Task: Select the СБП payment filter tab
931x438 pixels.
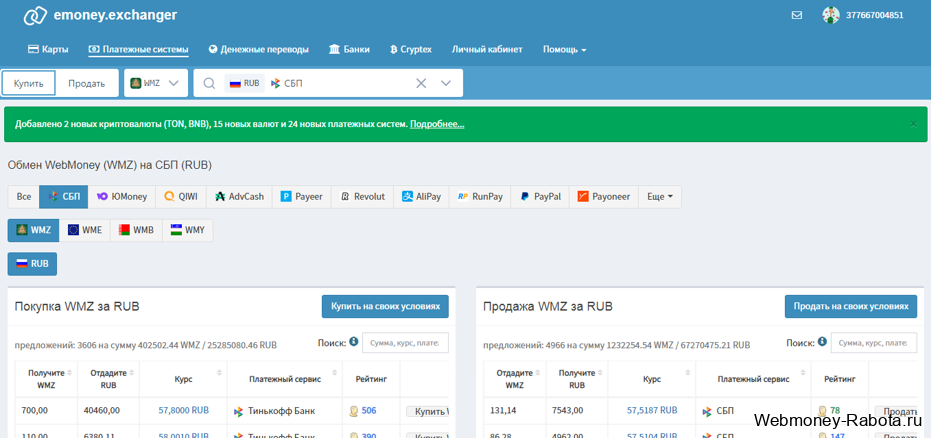Action: click(64, 196)
